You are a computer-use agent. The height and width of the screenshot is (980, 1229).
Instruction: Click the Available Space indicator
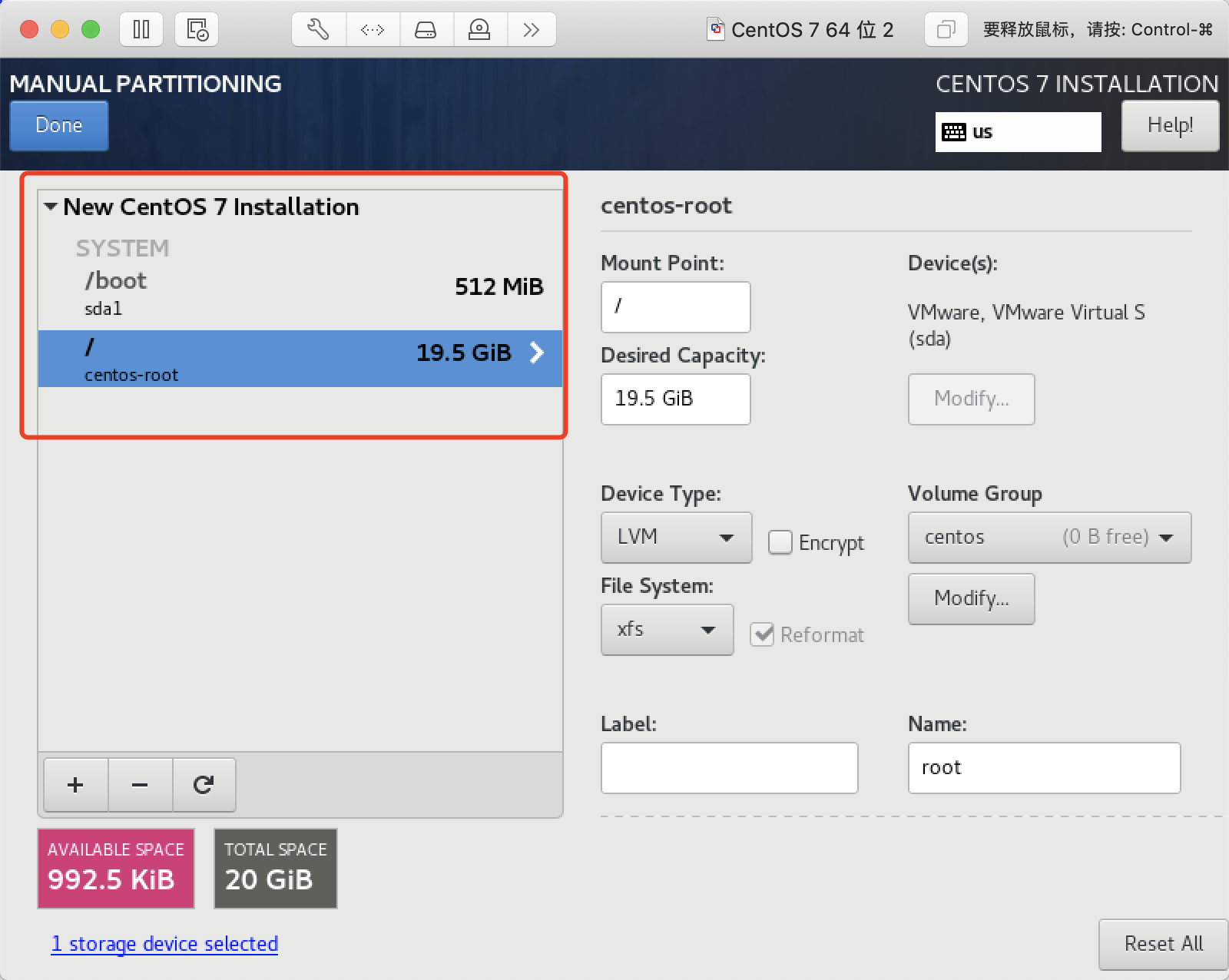(116, 869)
